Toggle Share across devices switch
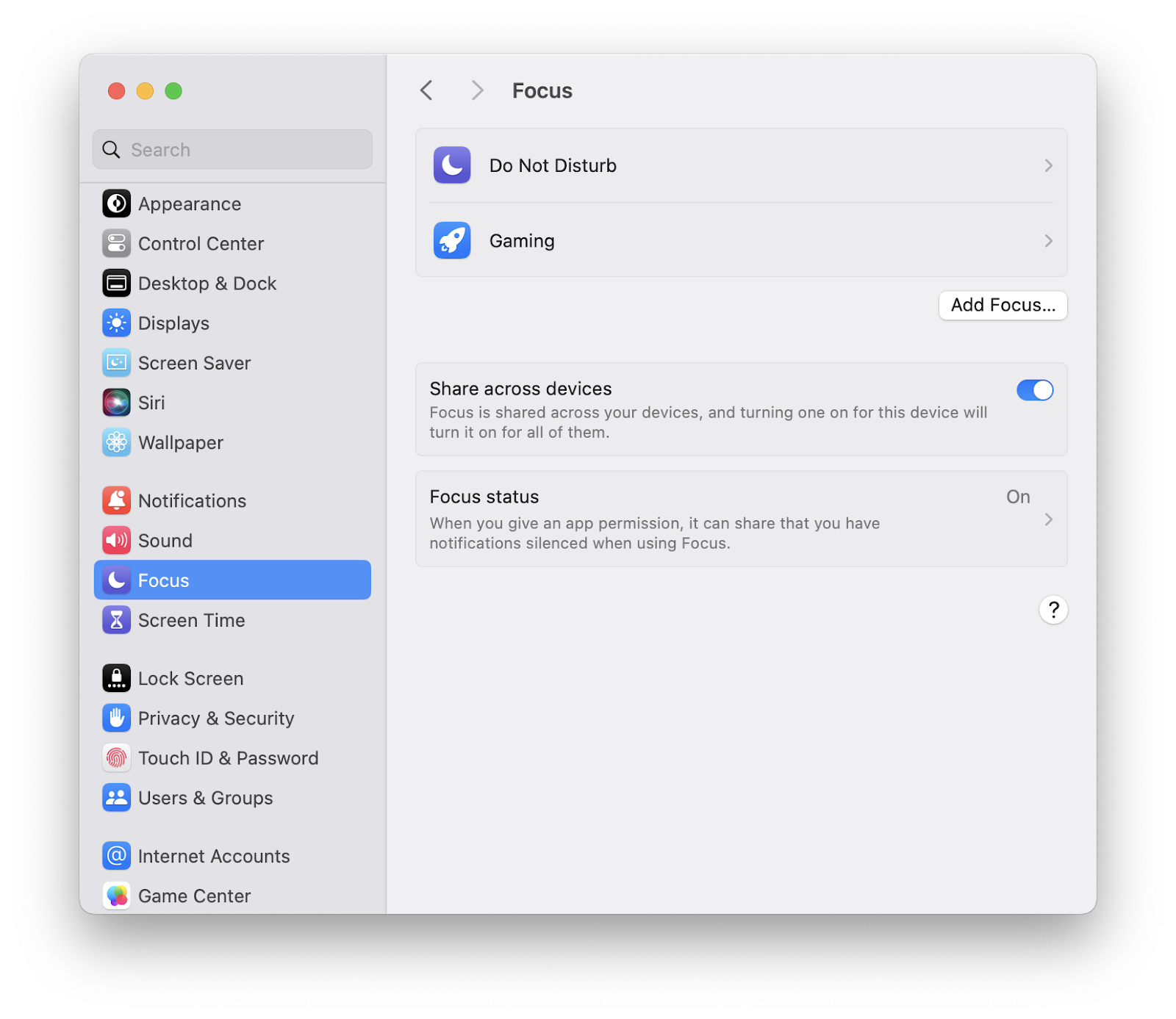This screenshot has height=1019, width=1176. [1035, 390]
